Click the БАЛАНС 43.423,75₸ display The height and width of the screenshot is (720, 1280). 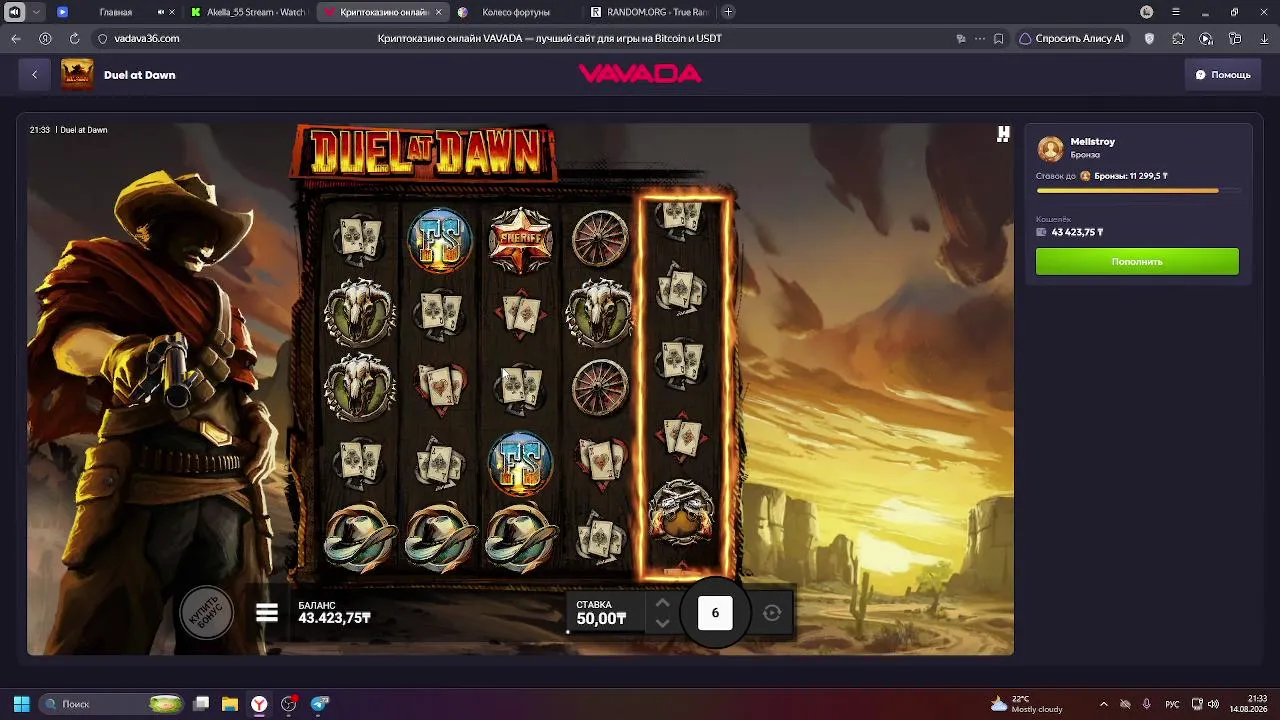coord(334,613)
